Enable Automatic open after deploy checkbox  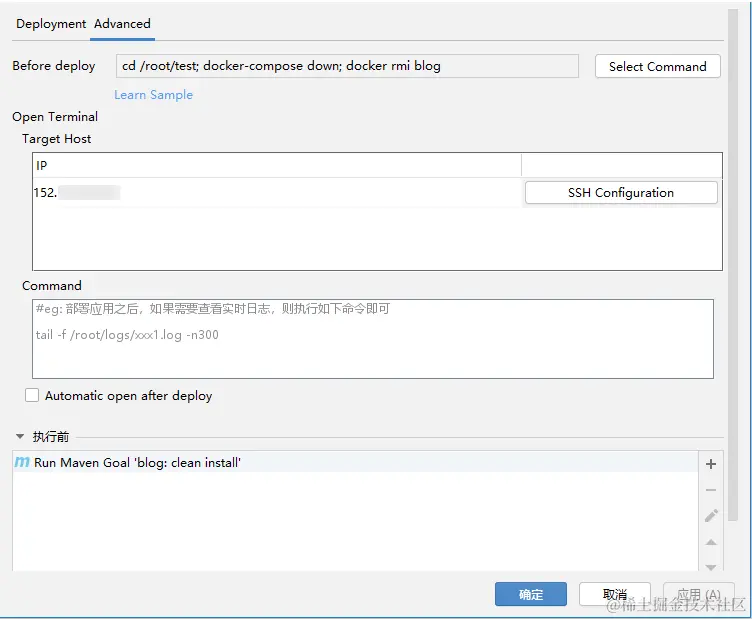coord(32,396)
